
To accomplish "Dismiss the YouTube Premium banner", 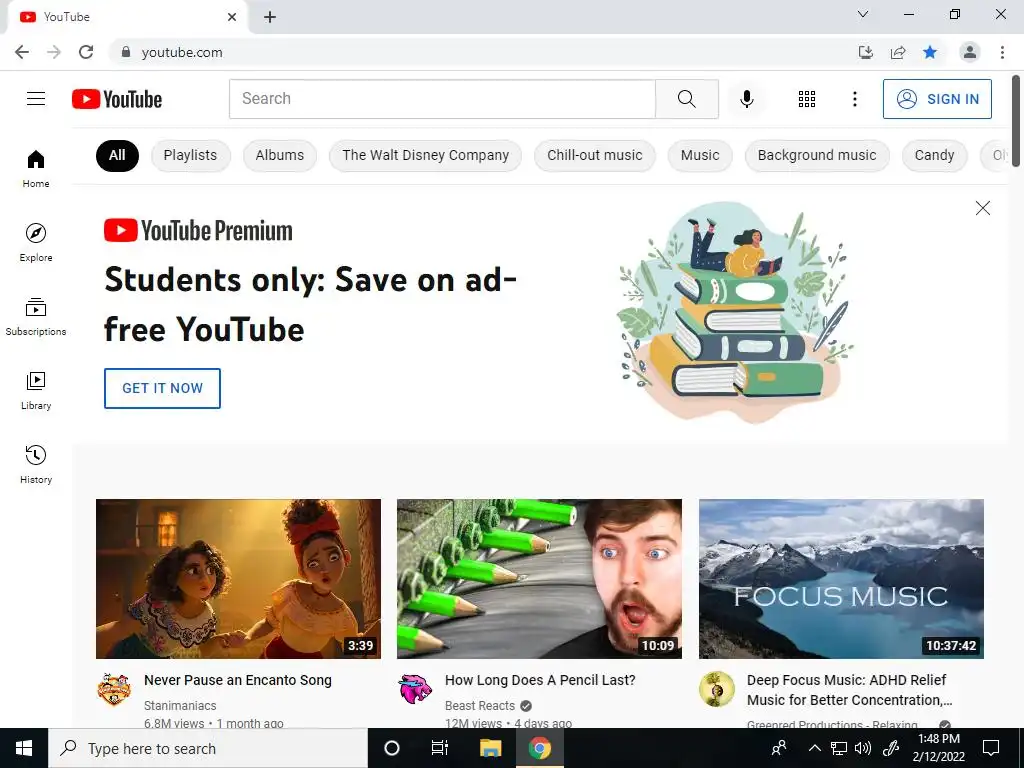I will tap(982, 208).
